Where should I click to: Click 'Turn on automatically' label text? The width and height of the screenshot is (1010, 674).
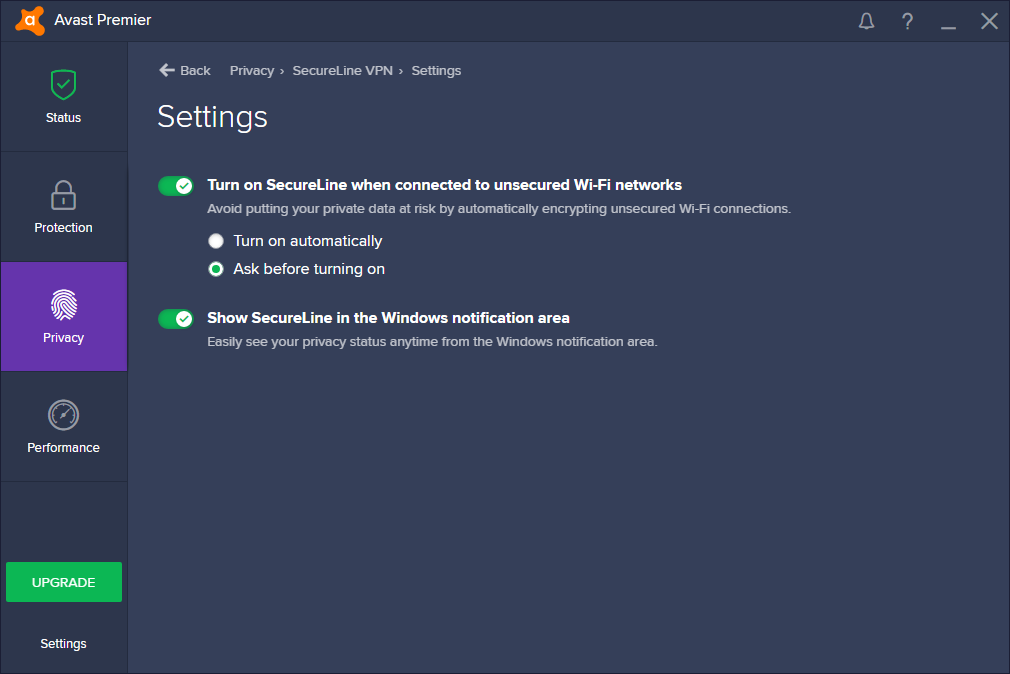coord(307,241)
